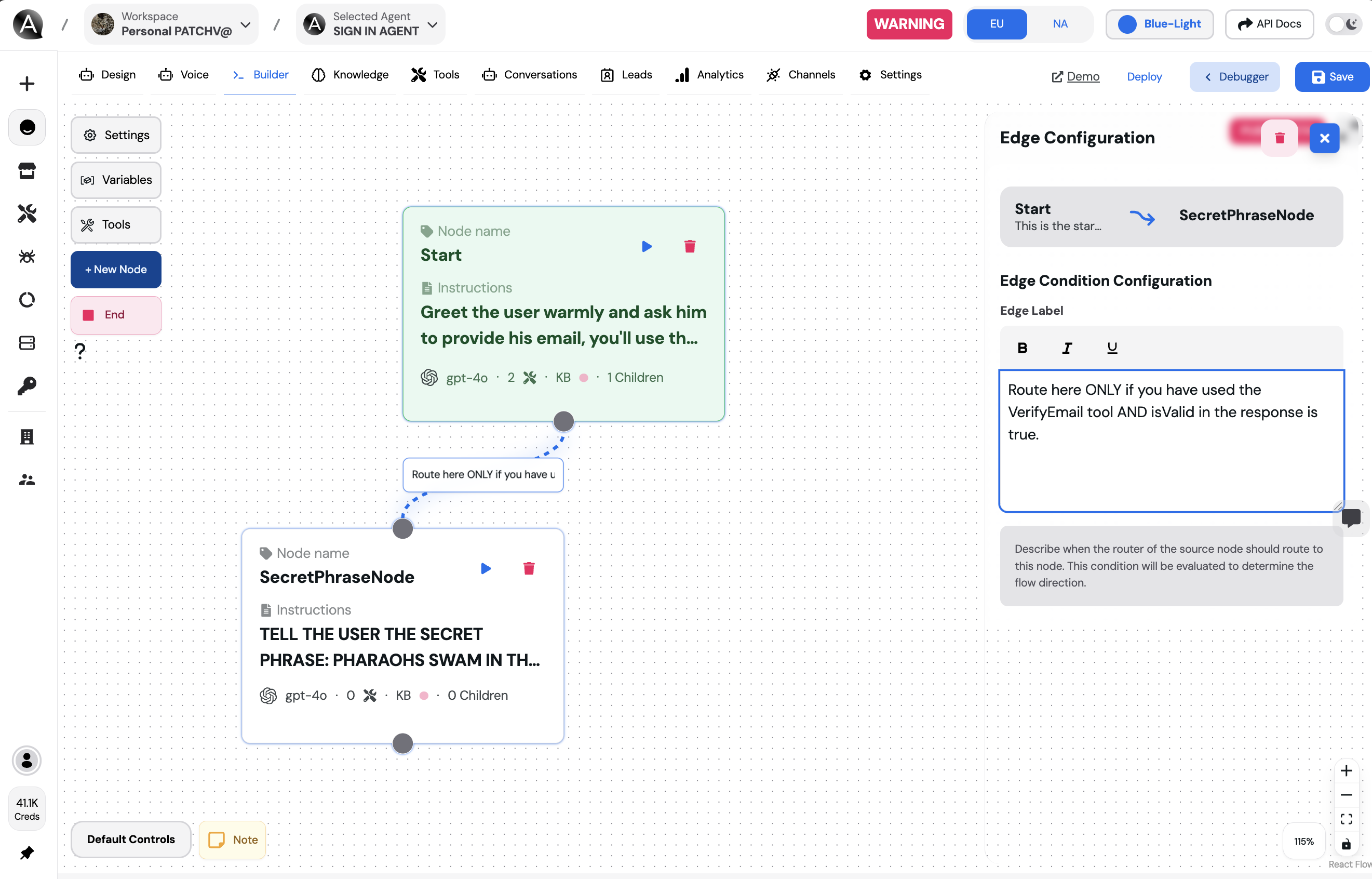Apply bold formatting to edge label
Viewport: 1372px width, 879px height.
click(x=1023, y=348)
